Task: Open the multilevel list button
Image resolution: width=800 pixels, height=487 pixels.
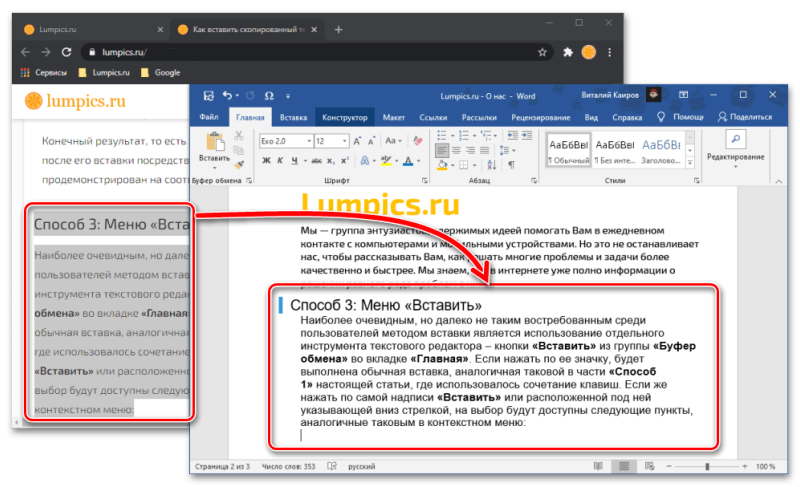Action: 486,135
